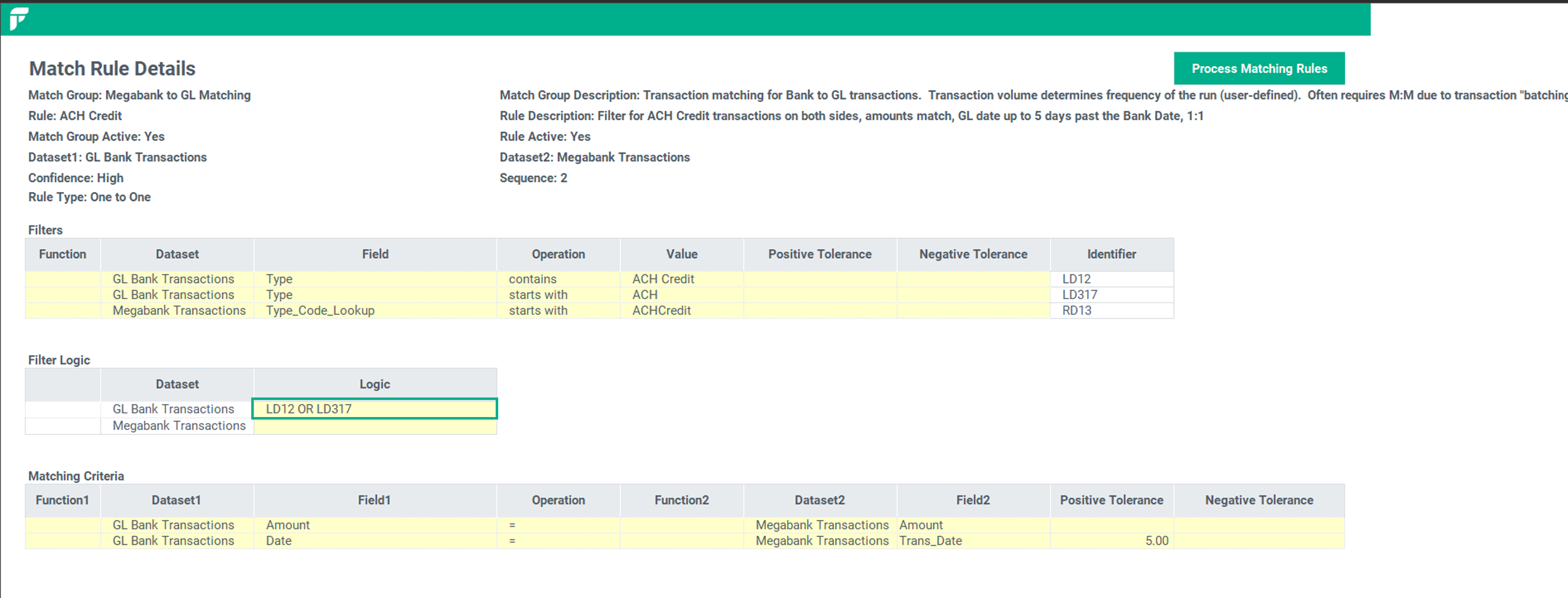Click the Rule Type: One to One label

(x=89, y=197)
